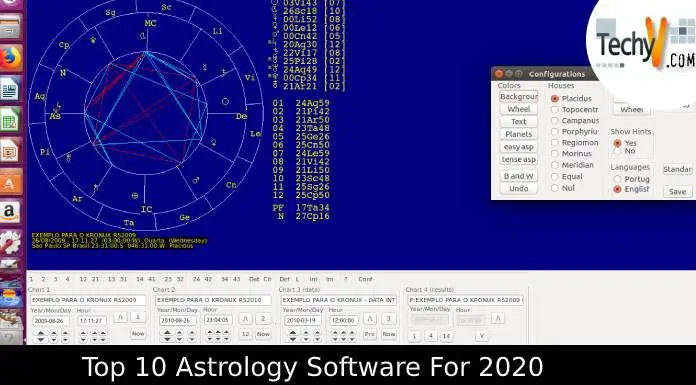Click the 14 button in Chart 4

pyautogui.click(x=446, y=336)
